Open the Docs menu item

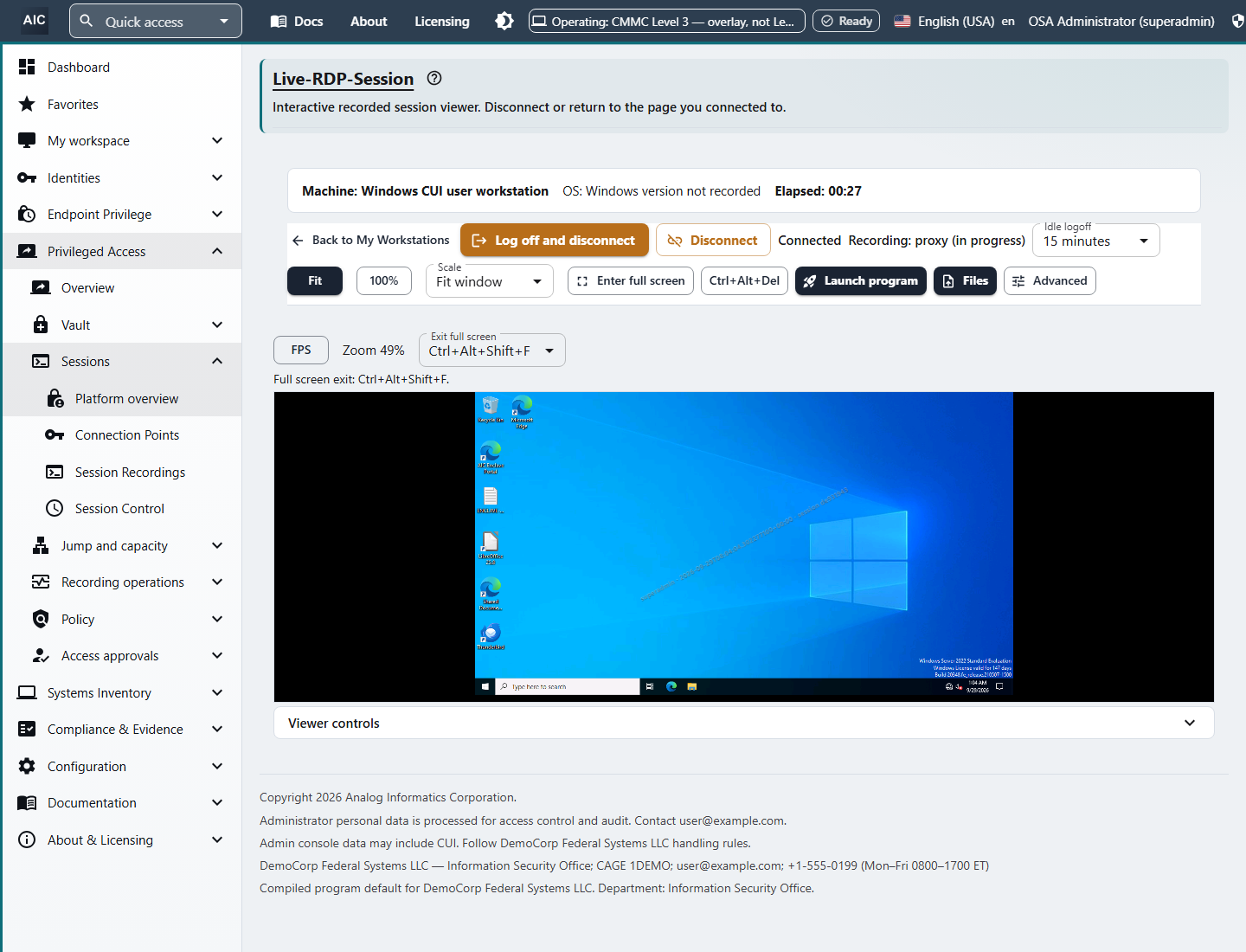click(297, 21)
